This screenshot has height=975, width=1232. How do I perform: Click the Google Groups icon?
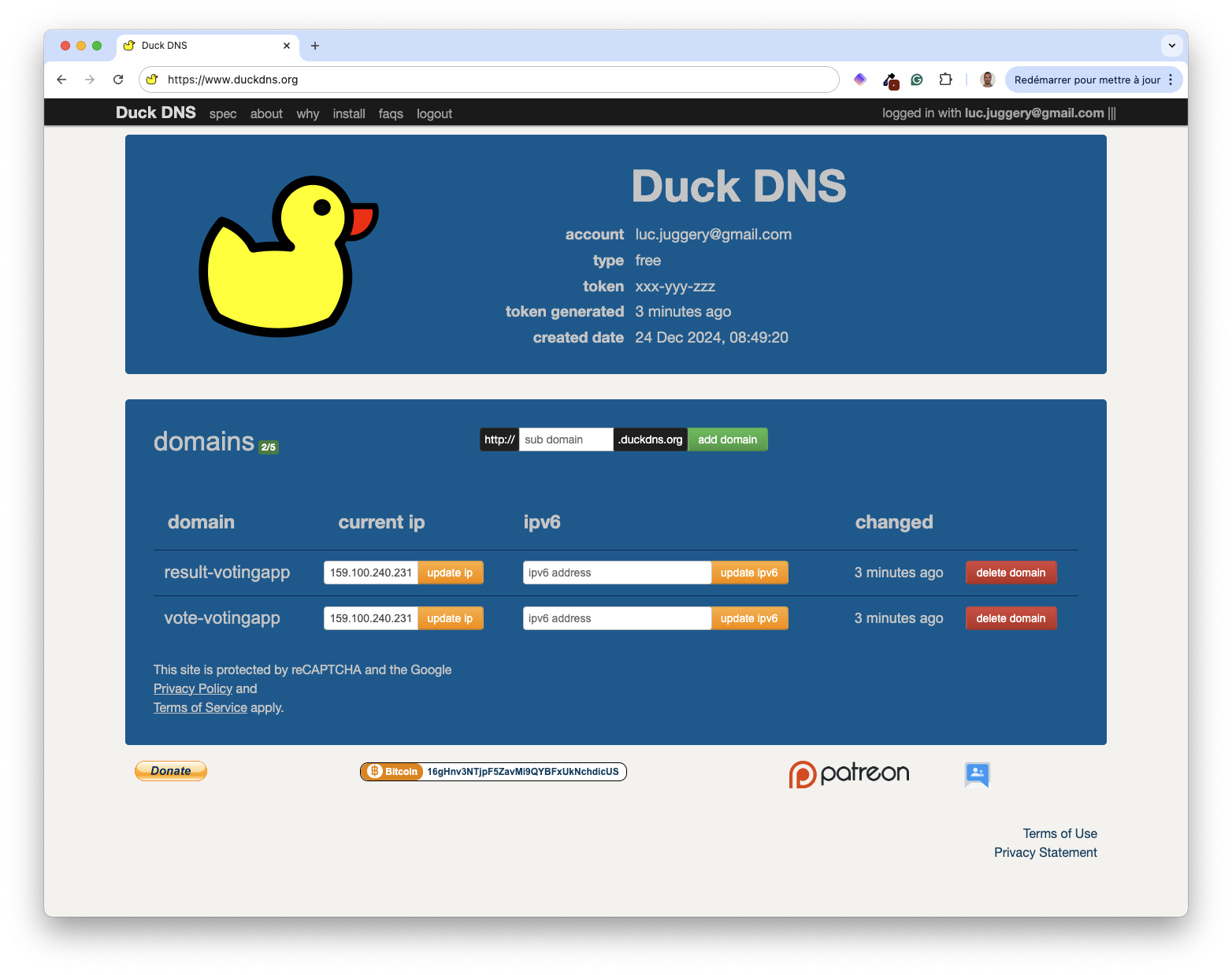point(977,774)
